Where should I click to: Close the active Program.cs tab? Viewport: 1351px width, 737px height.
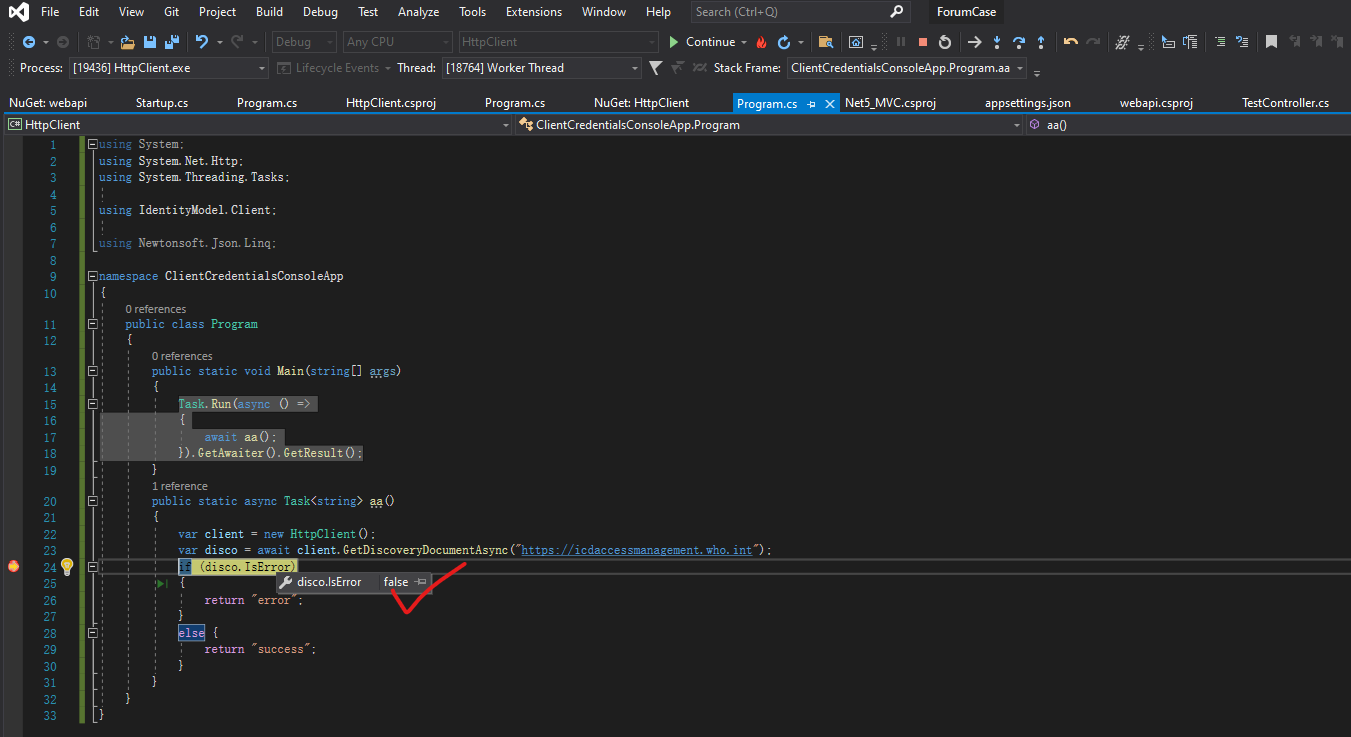829,104
